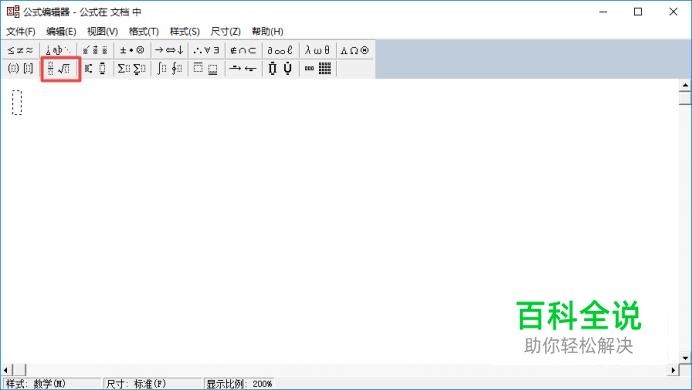The image size is (692, 390).
Task: Open the uppercase Greek palette (Λ Ω)
Action: pyautogui.click(x=354, y=50)
